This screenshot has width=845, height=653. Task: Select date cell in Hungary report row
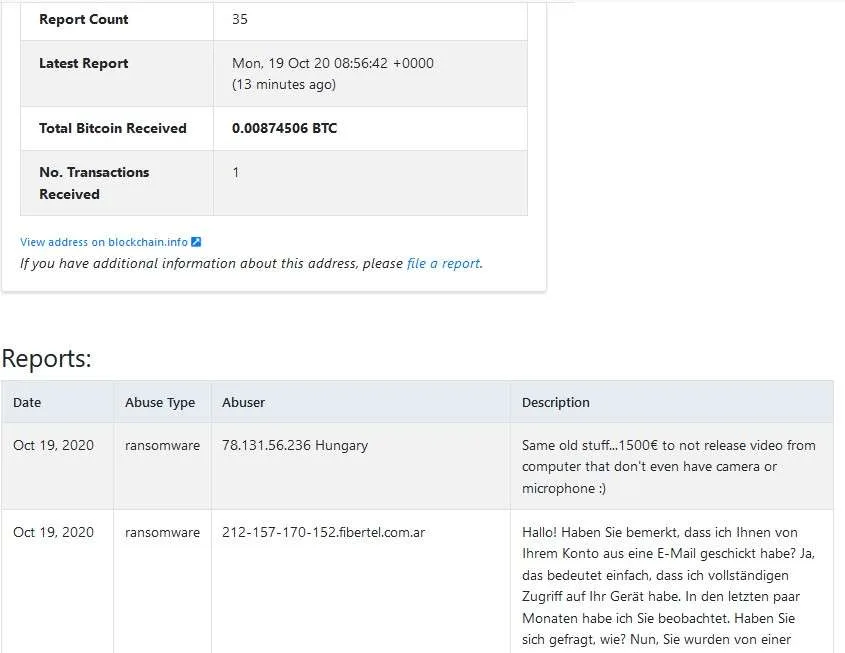coord(53,446)
